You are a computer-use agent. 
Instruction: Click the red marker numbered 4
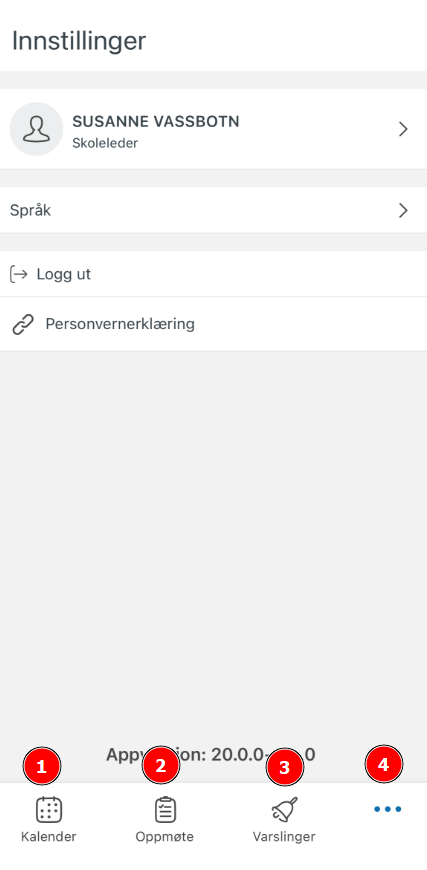[x=383, y=765]
